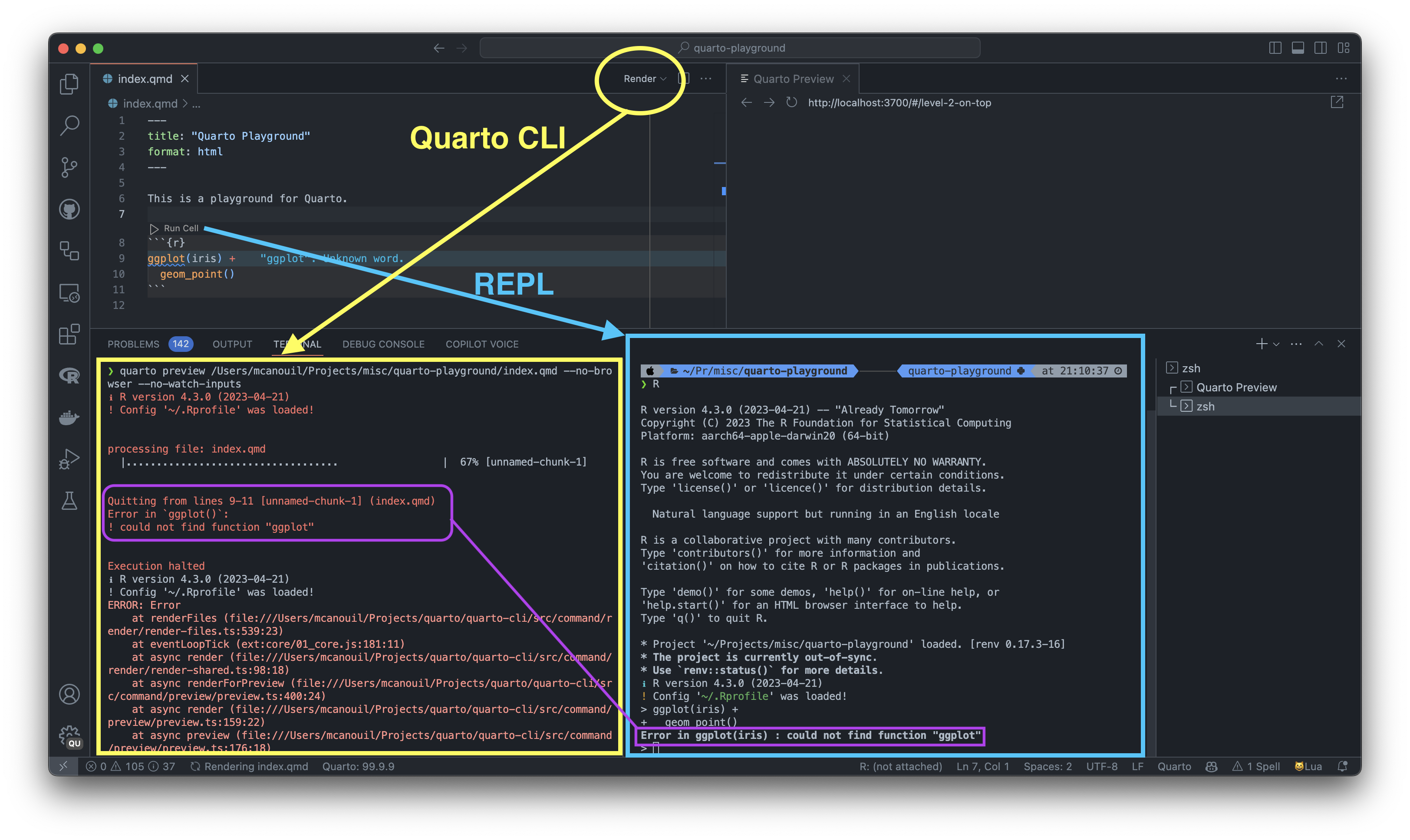Click Quarto: 99.9.9 version status item
Screen dimensions: 1410x840
(358, 766)
